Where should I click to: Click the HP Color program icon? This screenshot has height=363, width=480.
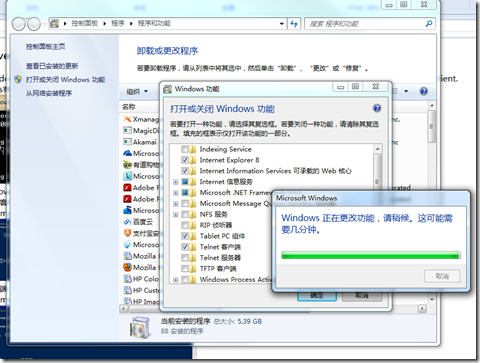pos(127,279)
